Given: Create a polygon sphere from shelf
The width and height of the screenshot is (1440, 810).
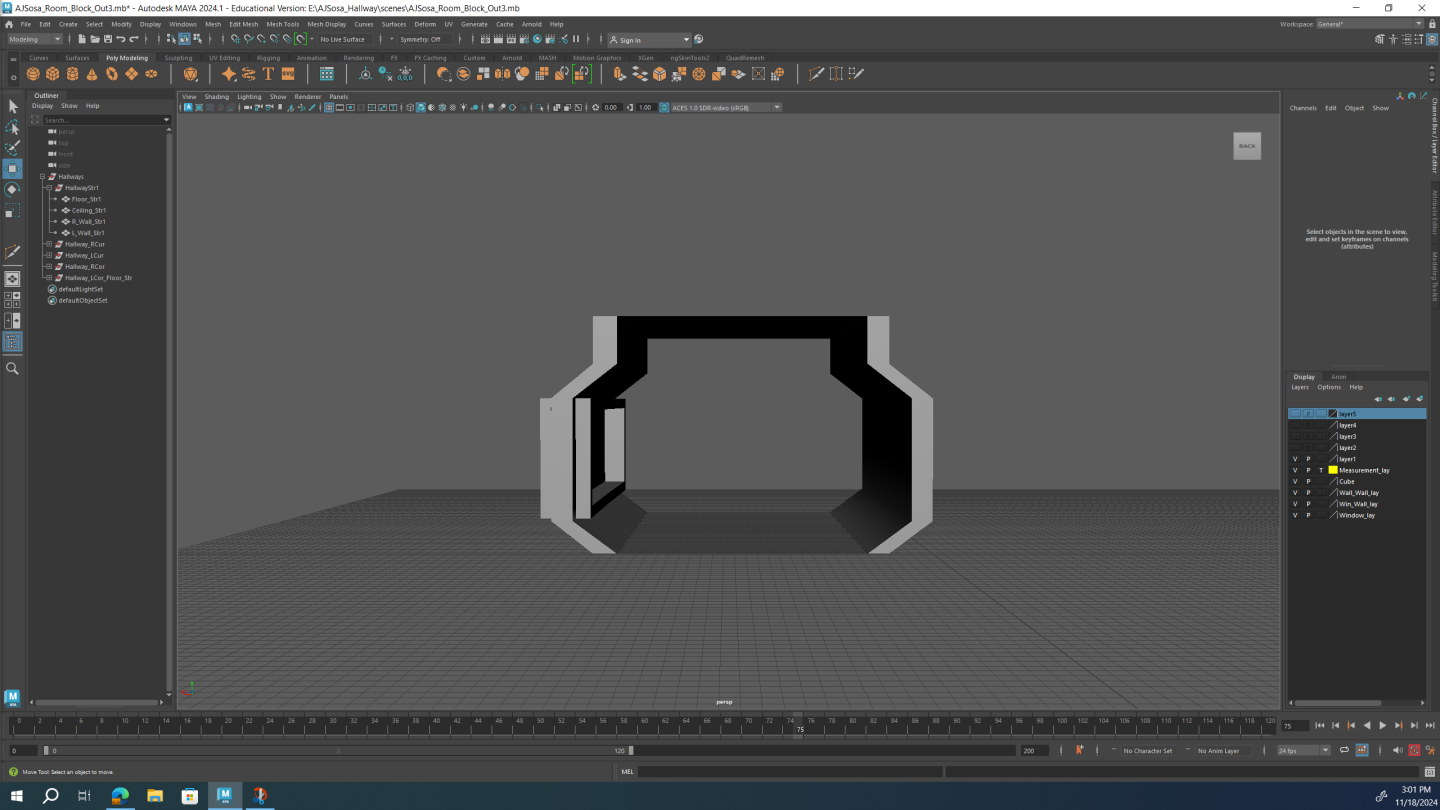Looking at the screenshot, I should point(33,74).
